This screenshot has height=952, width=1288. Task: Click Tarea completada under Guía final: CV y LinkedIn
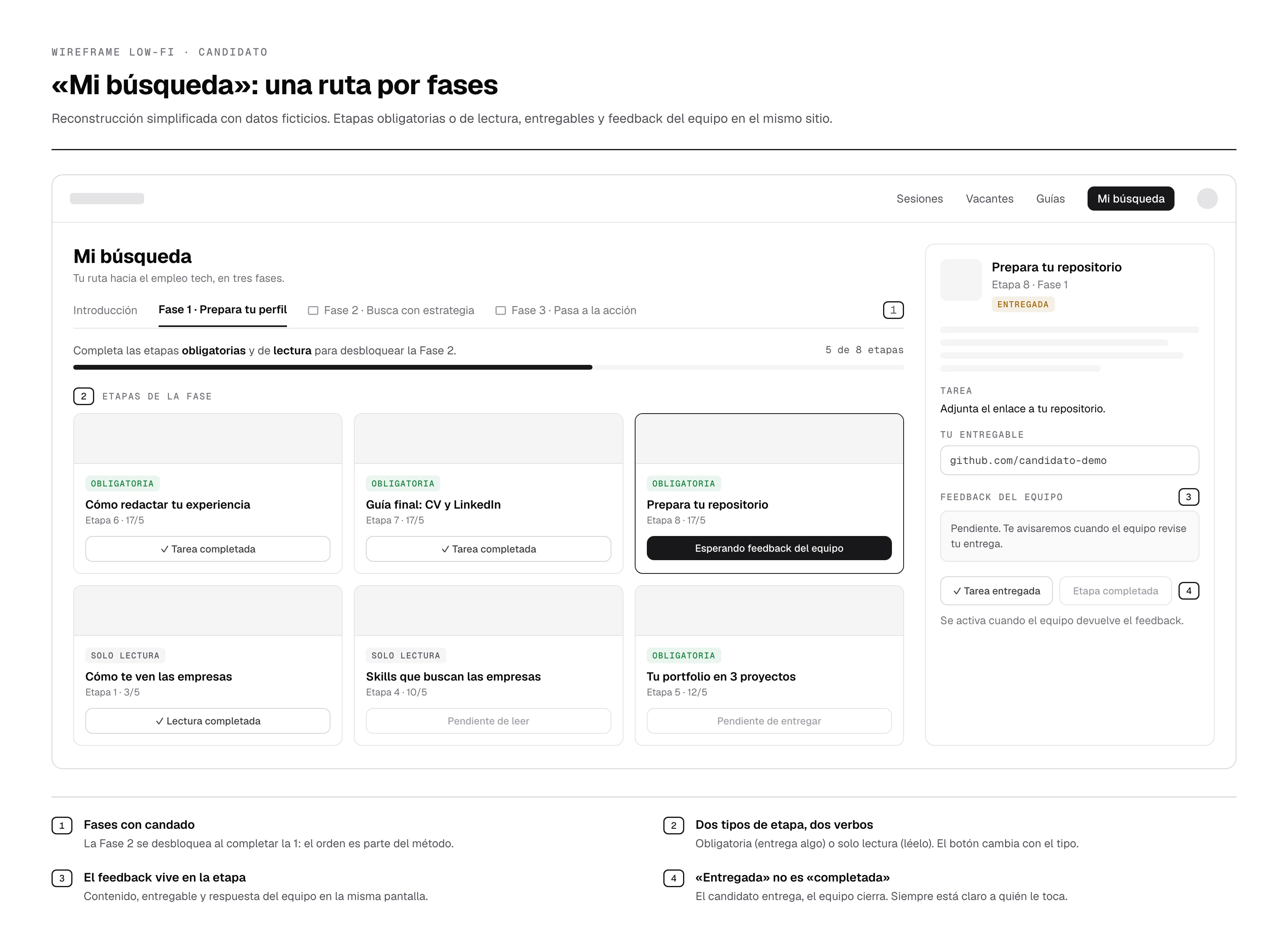point(488,548)
